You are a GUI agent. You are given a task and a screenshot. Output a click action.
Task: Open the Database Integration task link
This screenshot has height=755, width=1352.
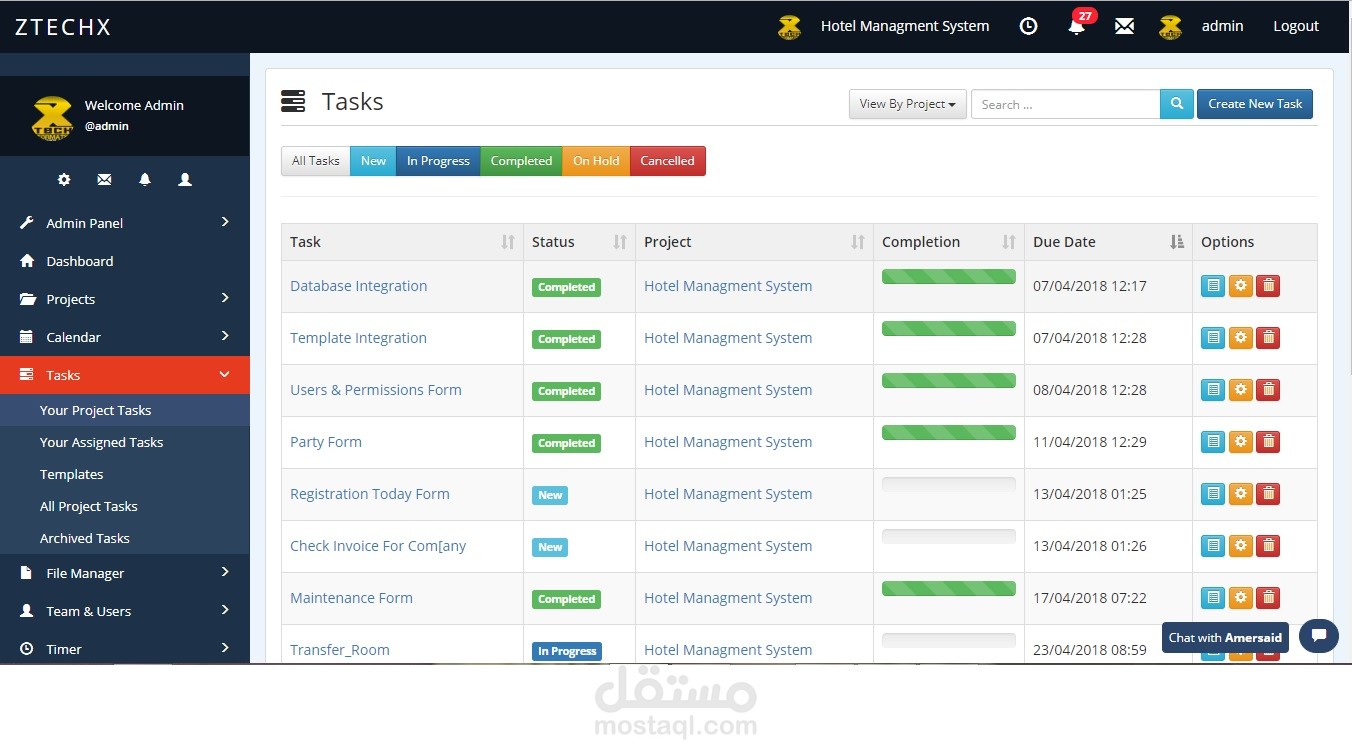click(358, 286)
